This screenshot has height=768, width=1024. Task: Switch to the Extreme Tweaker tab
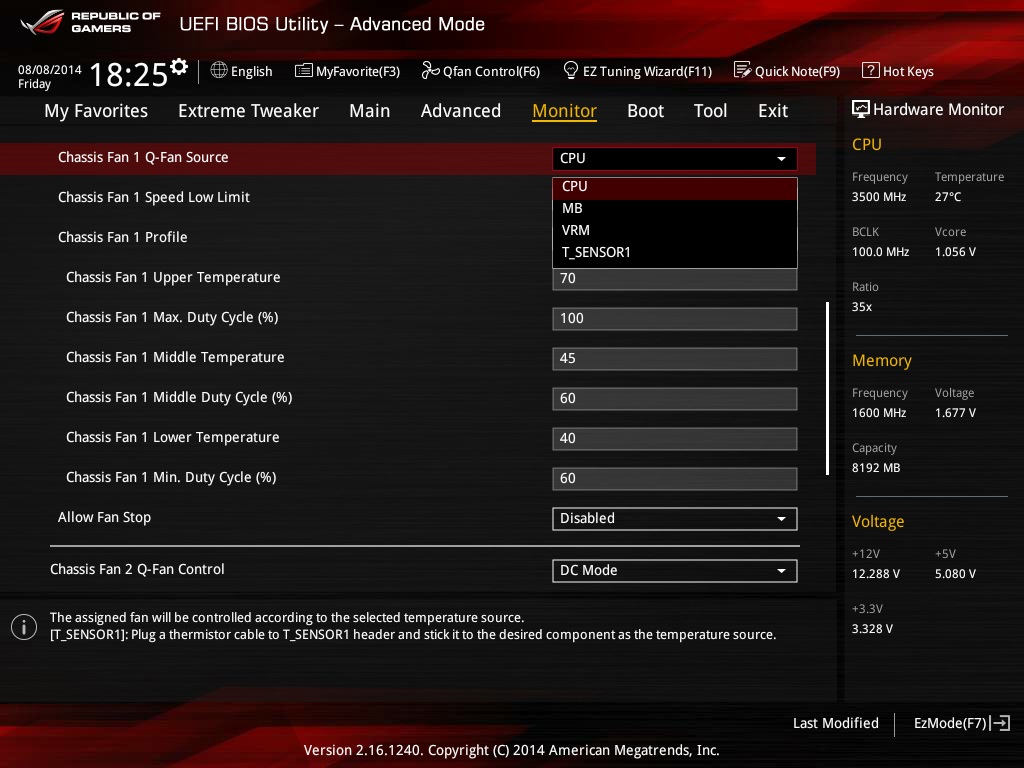(x=248, y=111)
